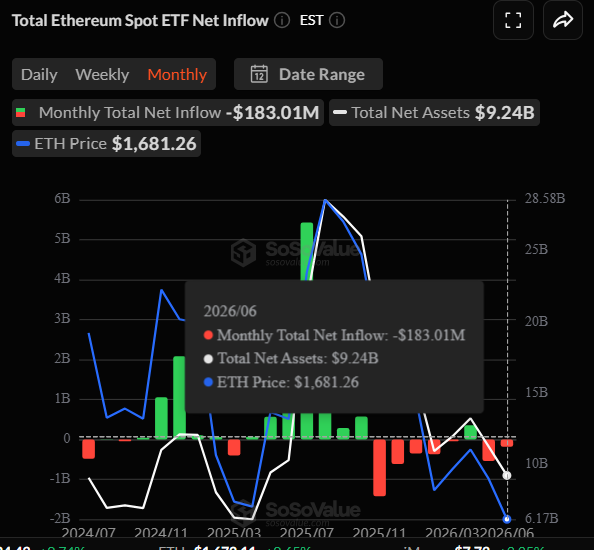Click the largest red outflow bar
Viewport: 594px width, 550px height.
[379, 467]
